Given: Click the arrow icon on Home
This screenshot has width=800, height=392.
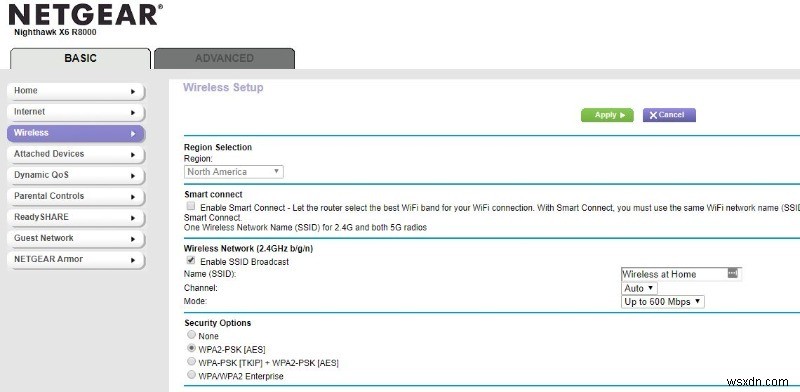Looking at the screenshot, I should click(133, 91).
